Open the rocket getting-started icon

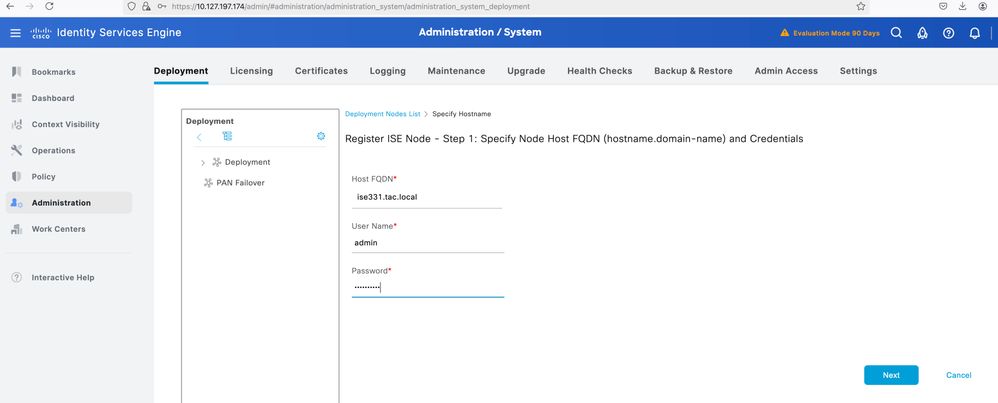(x=922, y=33)
